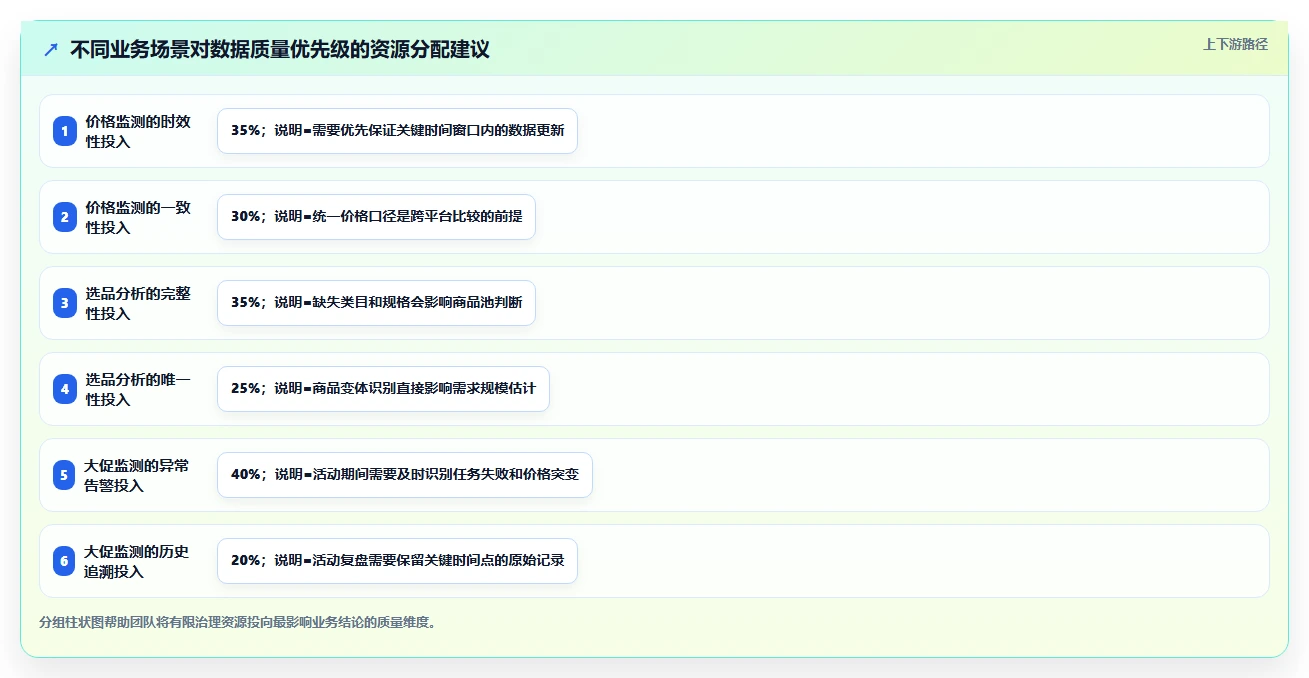Select number badge 1

click(x=65, y=131)
